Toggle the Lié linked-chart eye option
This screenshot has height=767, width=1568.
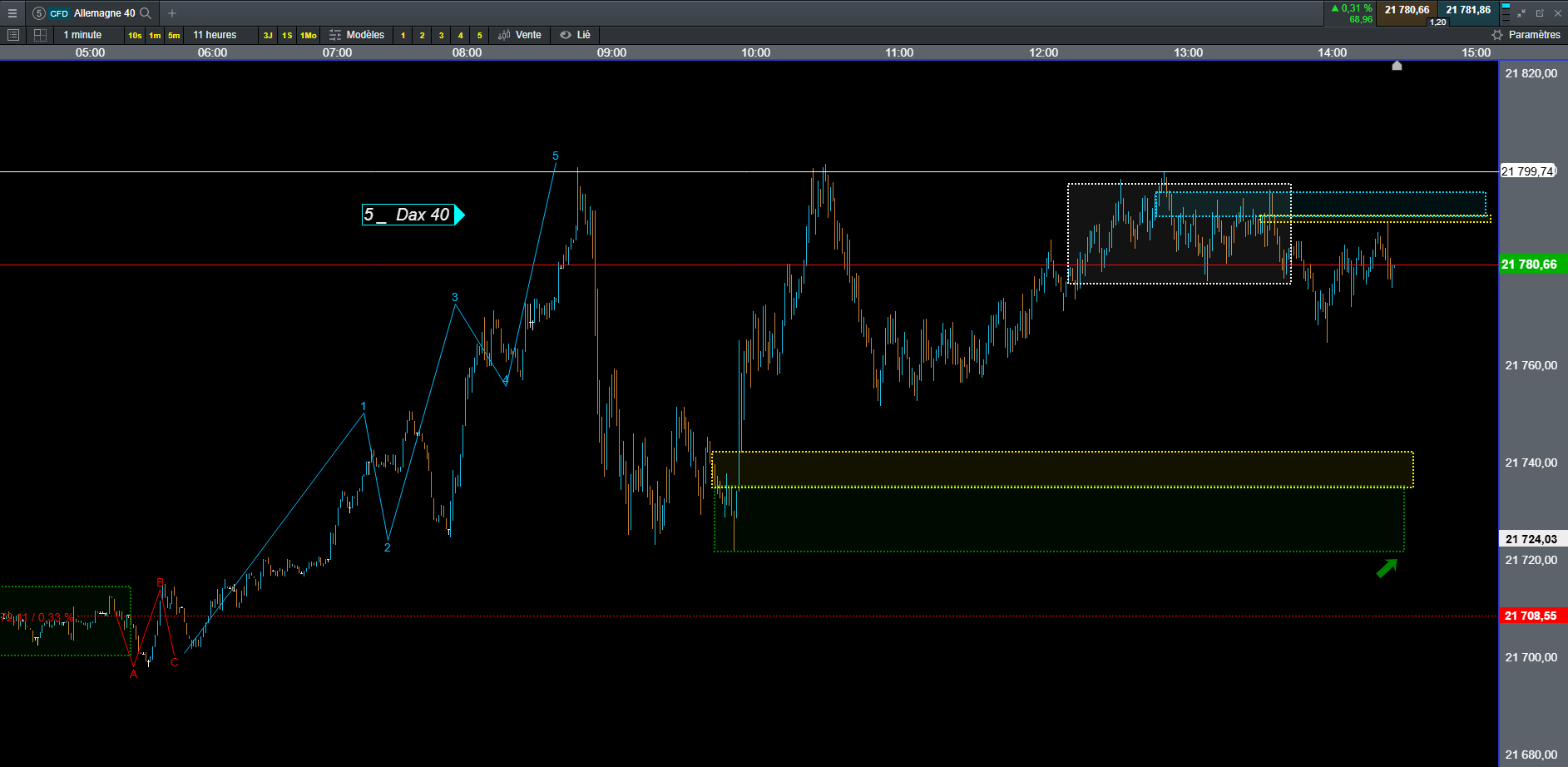pyautogui.click(x=576, y=35)
